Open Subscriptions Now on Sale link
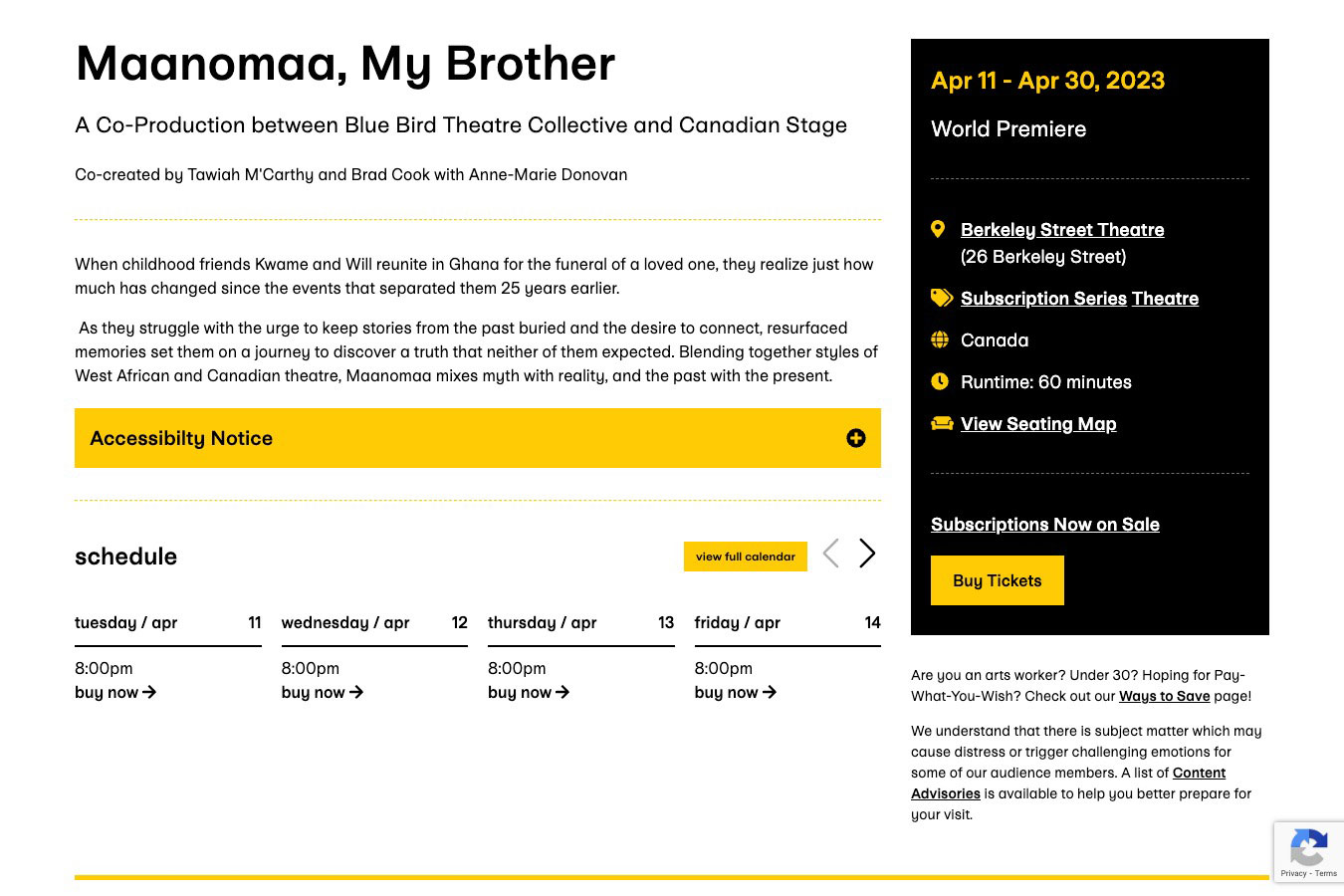This screenshot has height=896, width=1344. coord(1045,524)
